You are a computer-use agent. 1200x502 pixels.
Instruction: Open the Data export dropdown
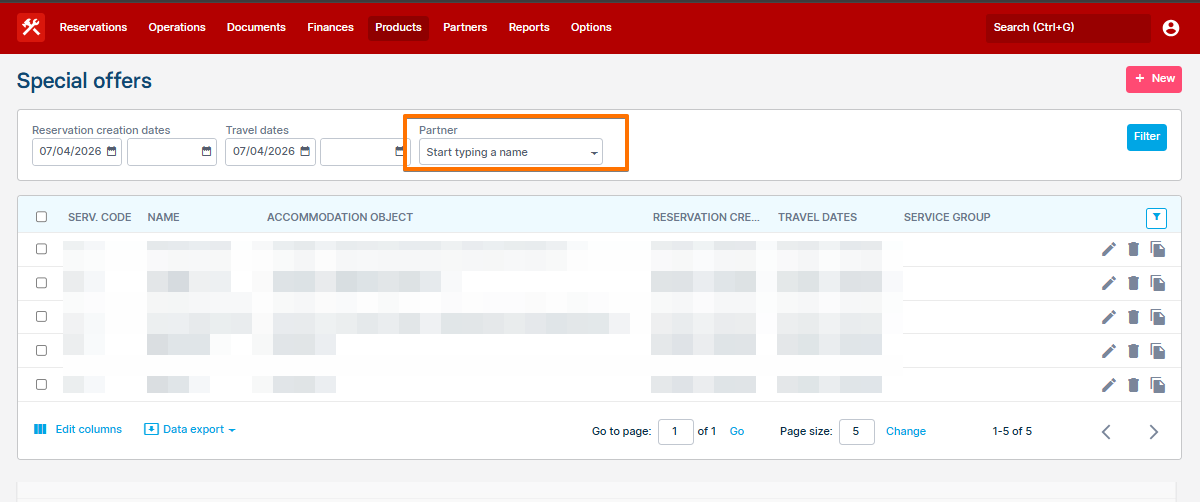[190, 430]
